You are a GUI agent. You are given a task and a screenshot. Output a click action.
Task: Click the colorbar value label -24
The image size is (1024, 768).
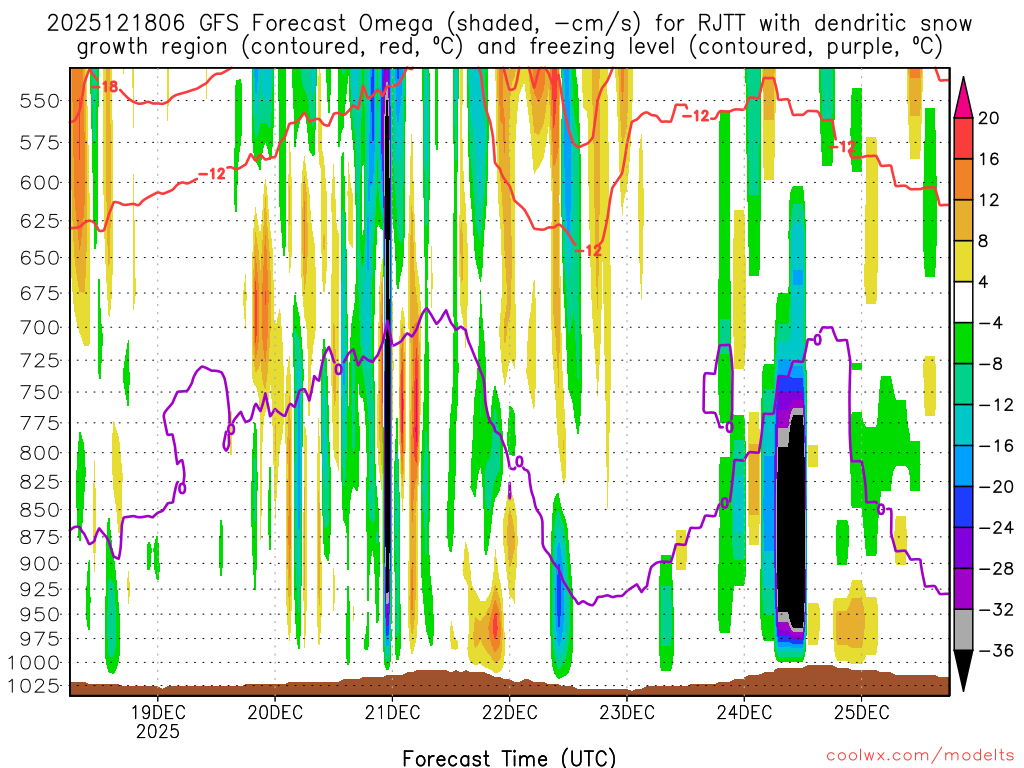pyautogui.click(x=996, y=528)
